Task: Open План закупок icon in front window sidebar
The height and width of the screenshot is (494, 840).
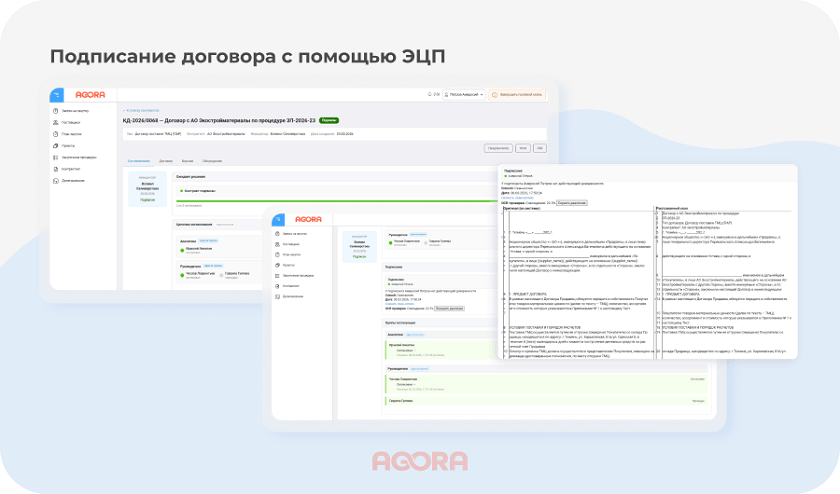Action: tap(278, 255)
